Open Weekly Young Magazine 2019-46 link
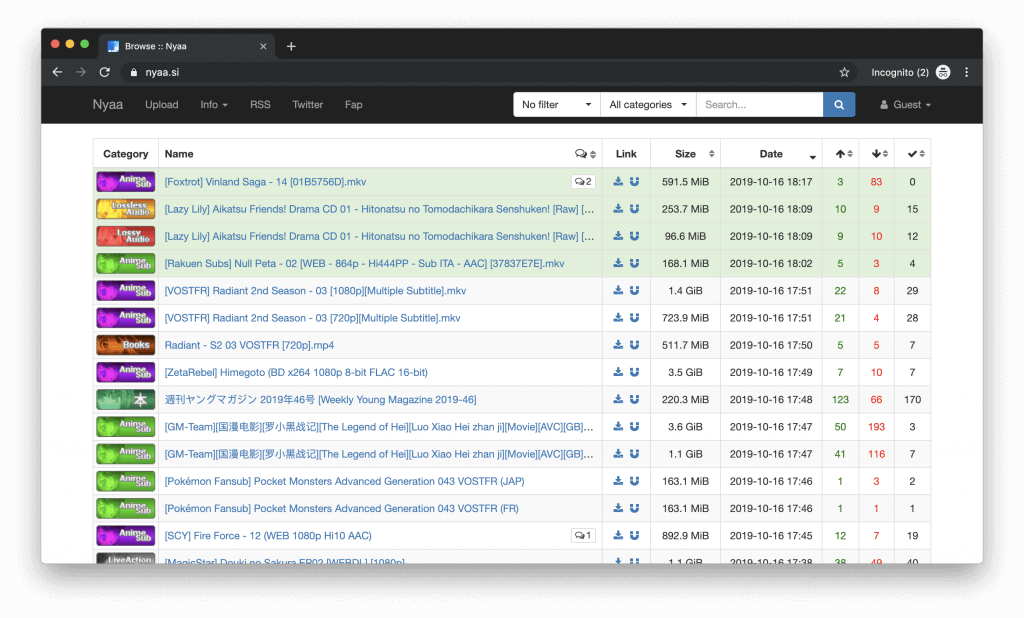1024x618 pixels. click(320, 399)
